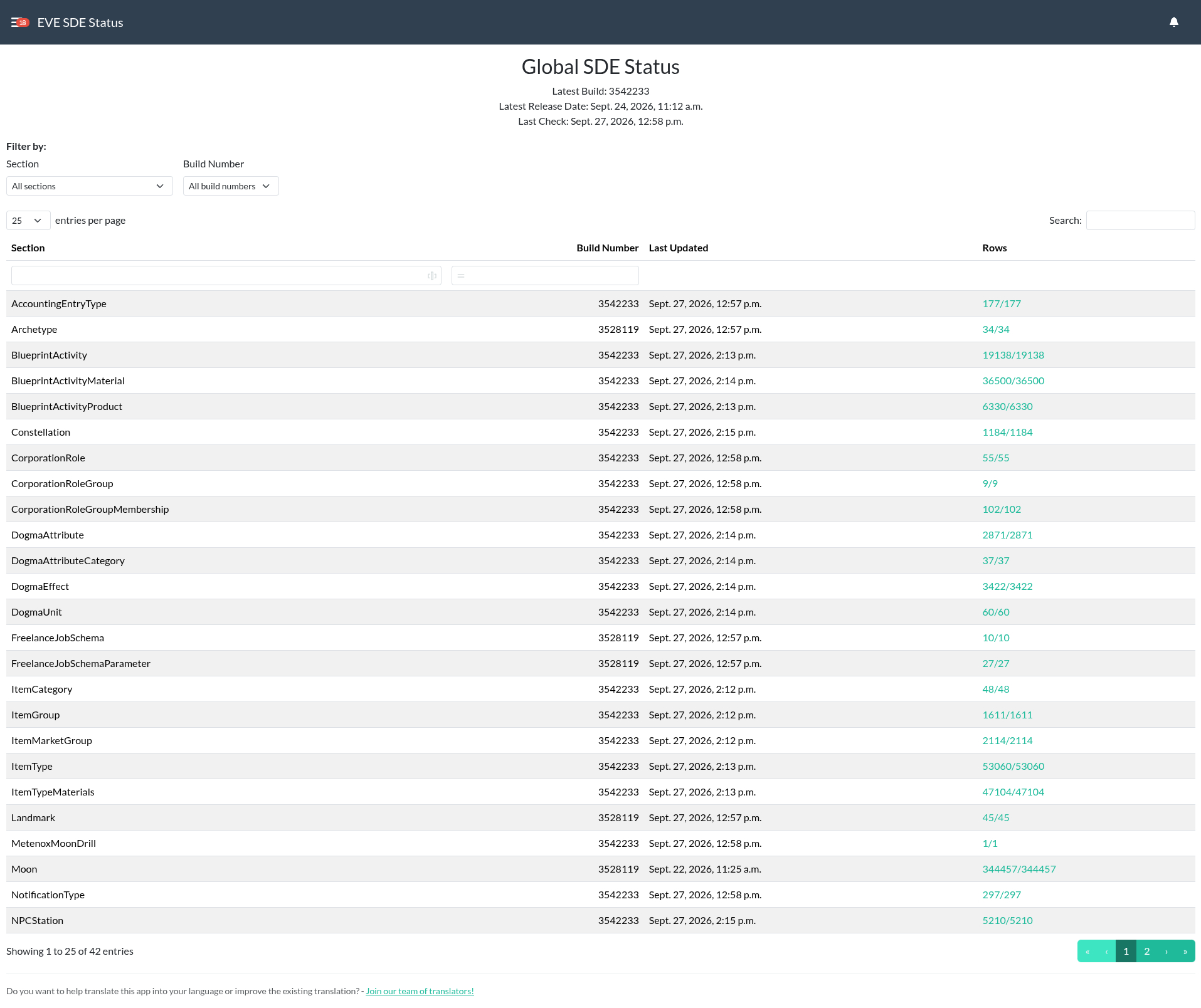Click Showing 1 to 25 of 42 entries
The width and height of the screenshot is (1201, 1008).
pyautogui.click(x=70, y=952)
